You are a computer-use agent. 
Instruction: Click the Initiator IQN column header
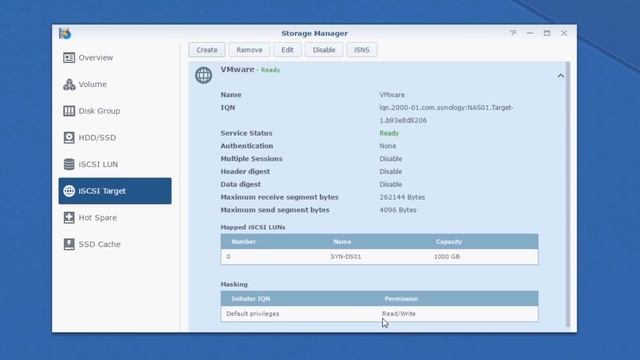pyautogui.click(x=251, y=299)
